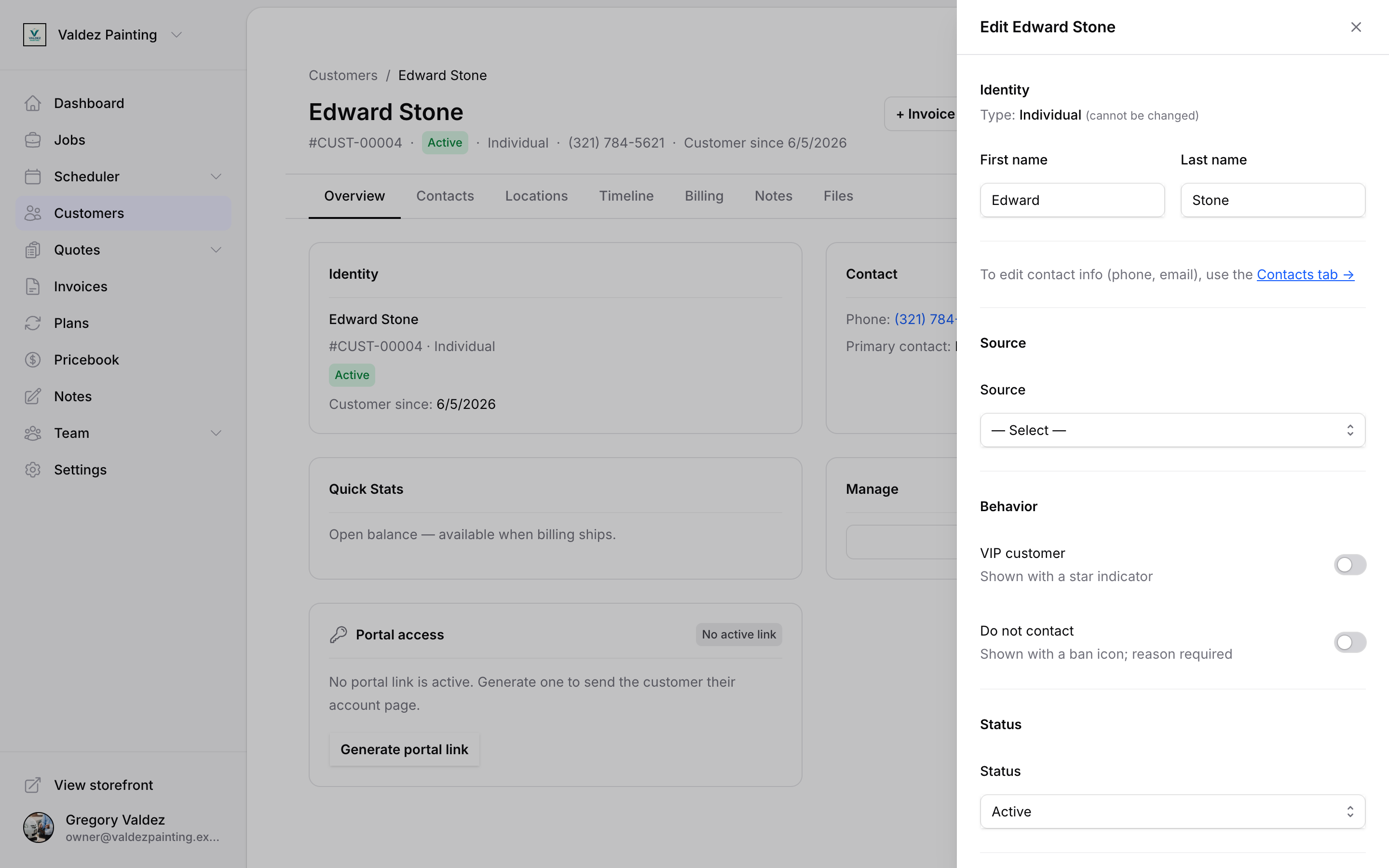Click the #CUST-00004 header text
The height and width of the screenshot is (868, 1389).
pos(355,143)
